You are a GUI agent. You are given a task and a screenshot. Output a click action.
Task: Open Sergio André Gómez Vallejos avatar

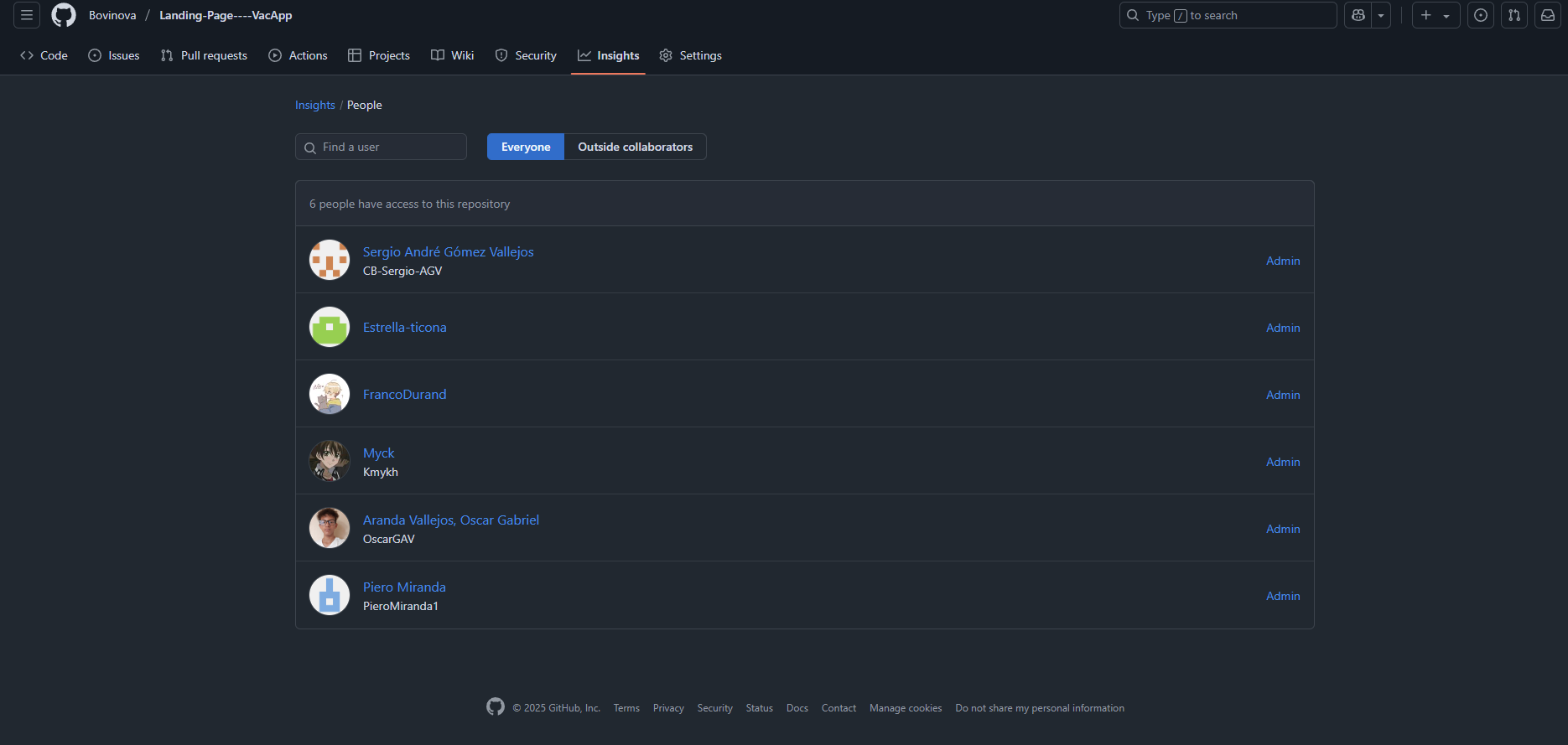coord(330,260)
